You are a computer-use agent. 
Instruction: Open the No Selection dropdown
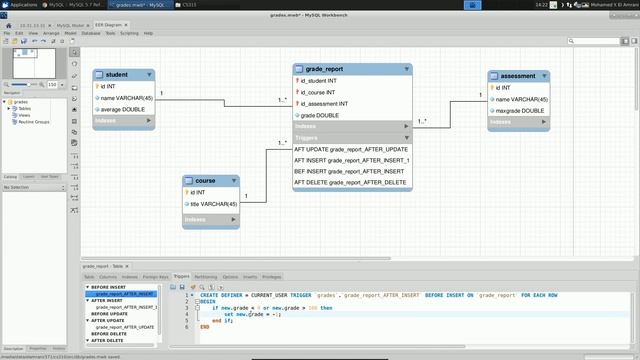pos(34,187)
